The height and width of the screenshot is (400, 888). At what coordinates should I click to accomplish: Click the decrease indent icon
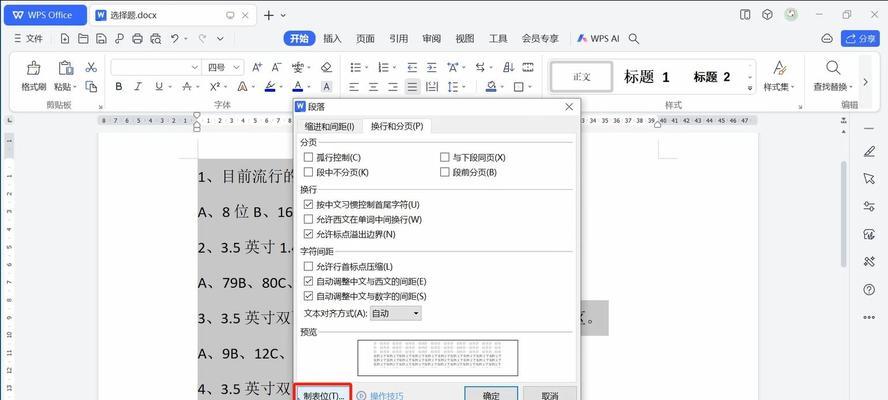412,67
